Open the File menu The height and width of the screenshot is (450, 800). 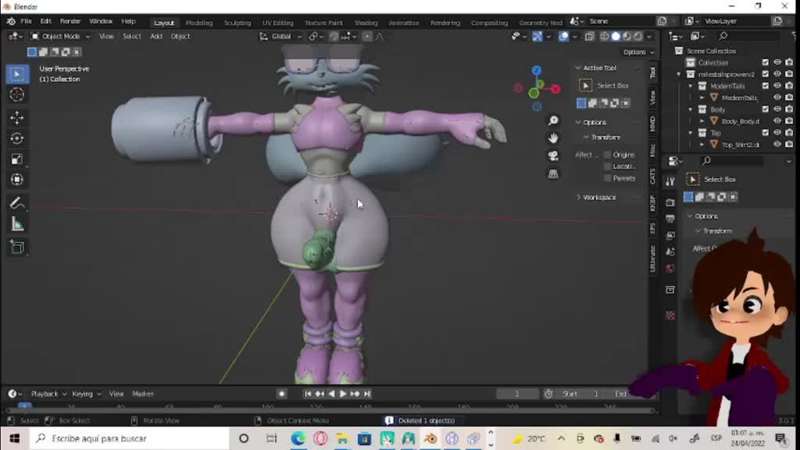point(26,21)
